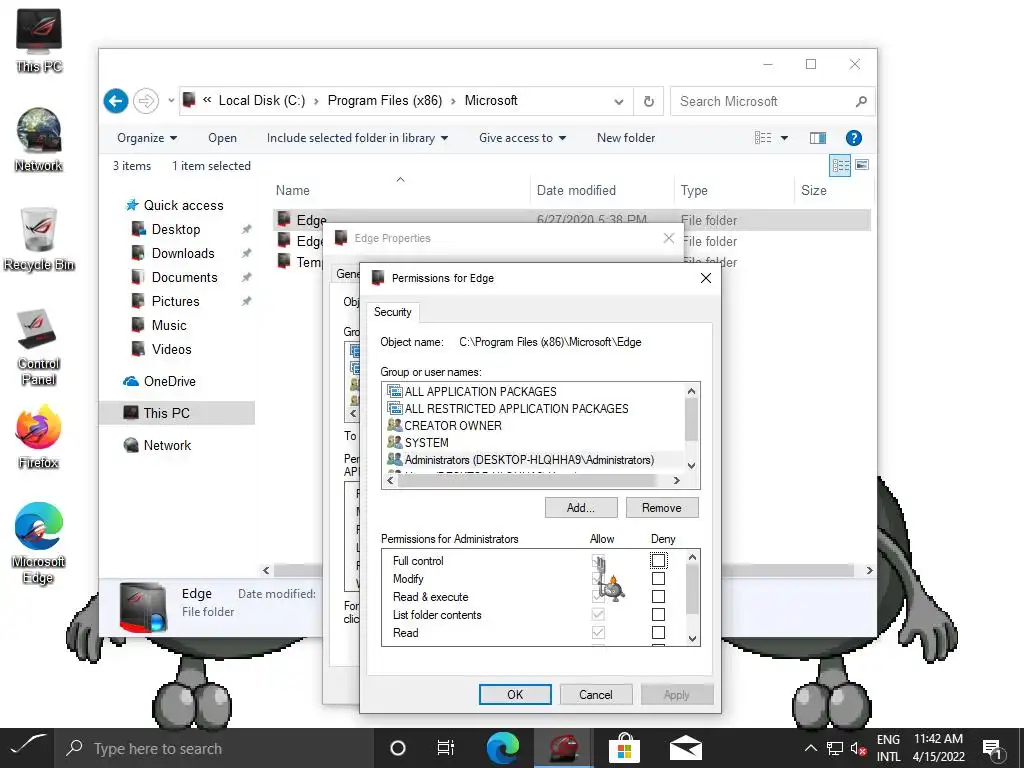The height and width of the screenshot is (768, 1024).
Task: Toggle Allow for List folder contents
Action: click(598, 615)
